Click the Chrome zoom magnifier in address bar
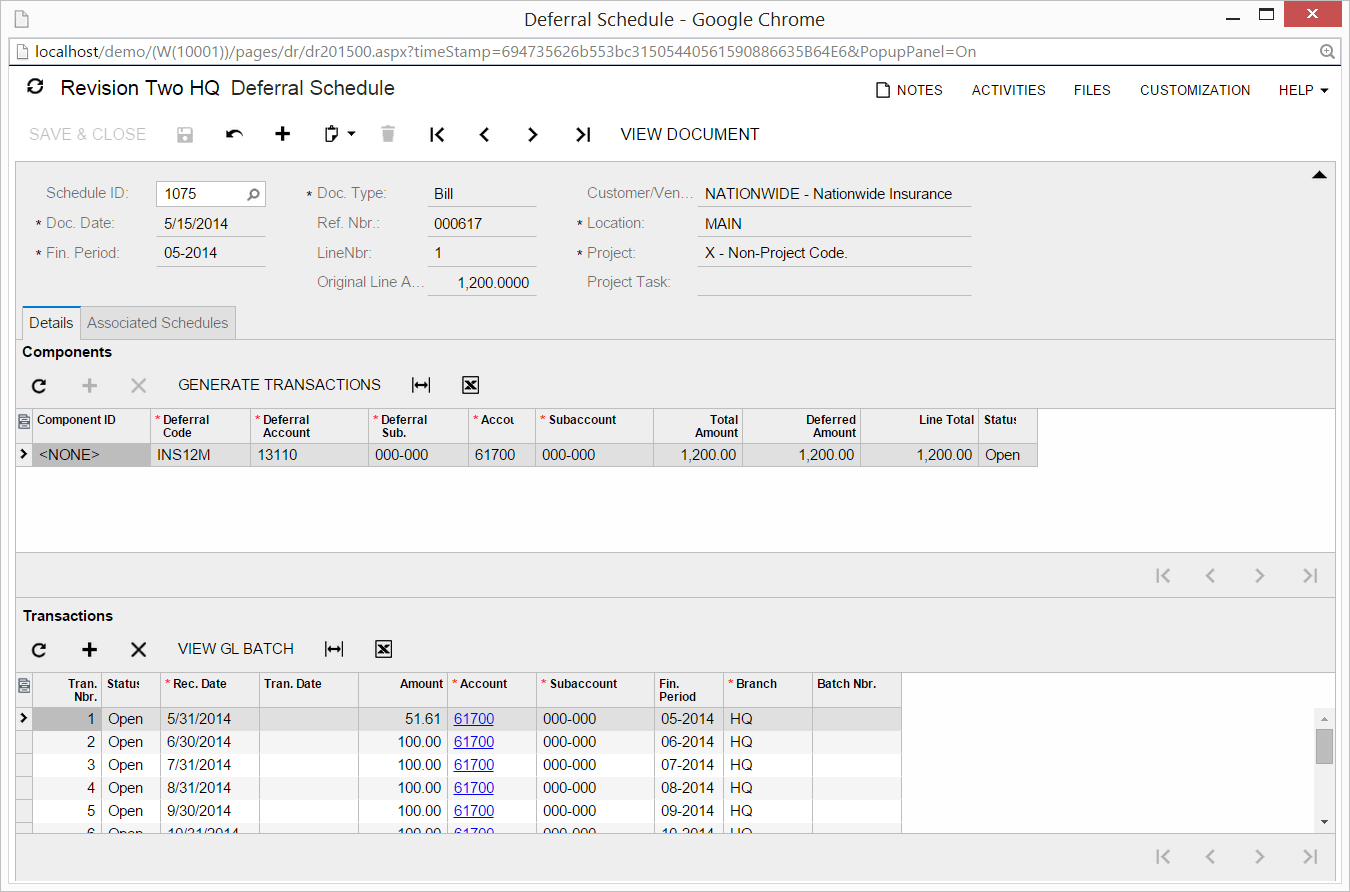 click(x=1327, y=51)
